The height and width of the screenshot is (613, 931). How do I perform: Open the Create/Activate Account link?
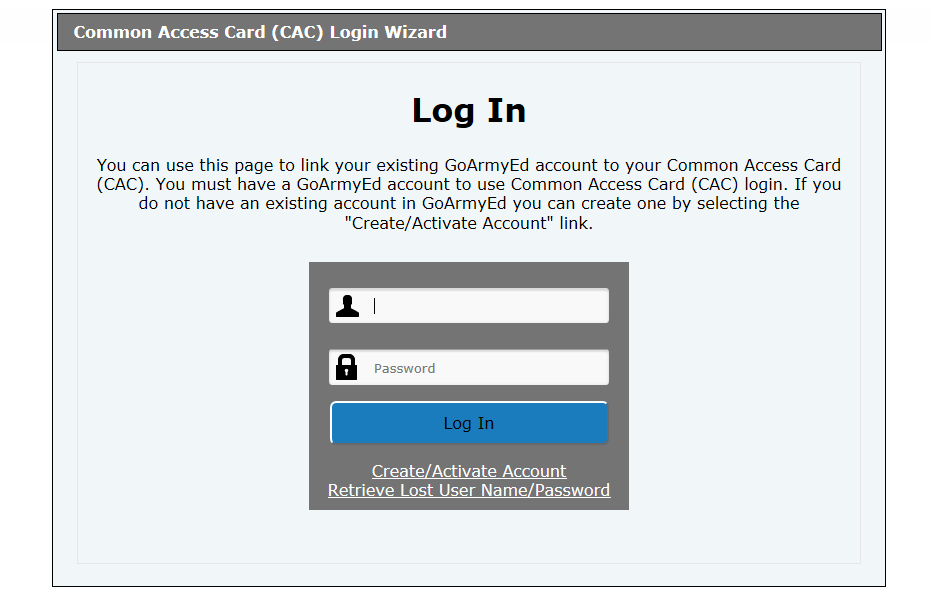point(469,471)
